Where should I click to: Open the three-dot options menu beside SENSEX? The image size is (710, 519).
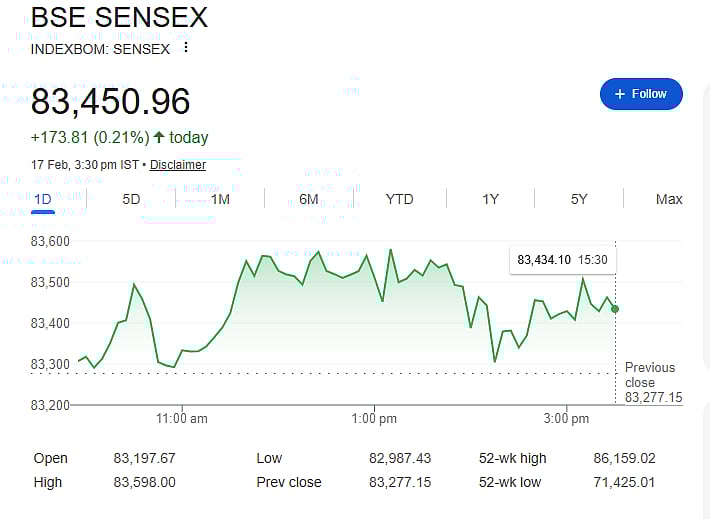(x=185, y=48)
